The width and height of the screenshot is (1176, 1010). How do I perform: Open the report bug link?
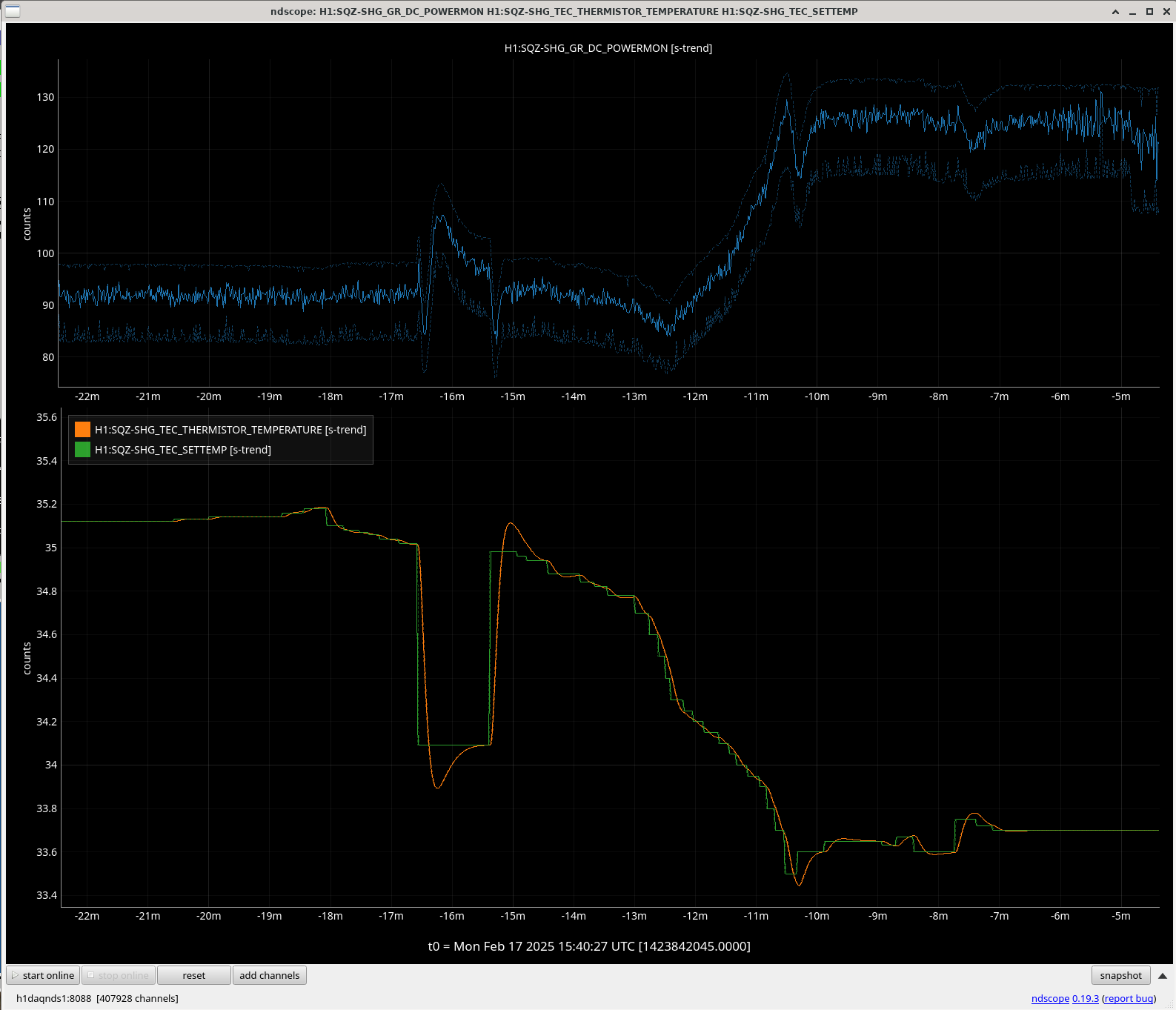1129,998
